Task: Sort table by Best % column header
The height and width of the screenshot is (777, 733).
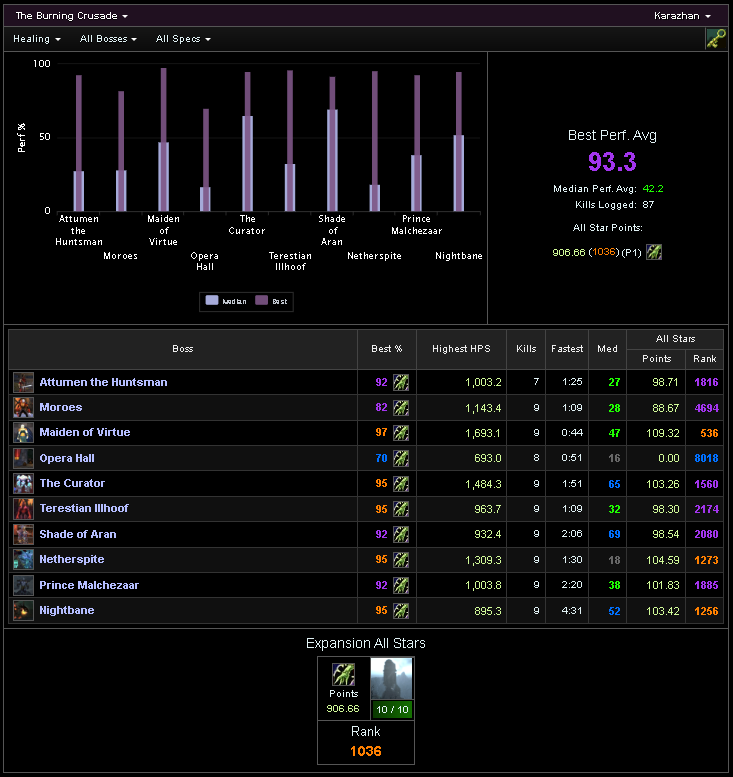Action: click(x=387, y=349)
